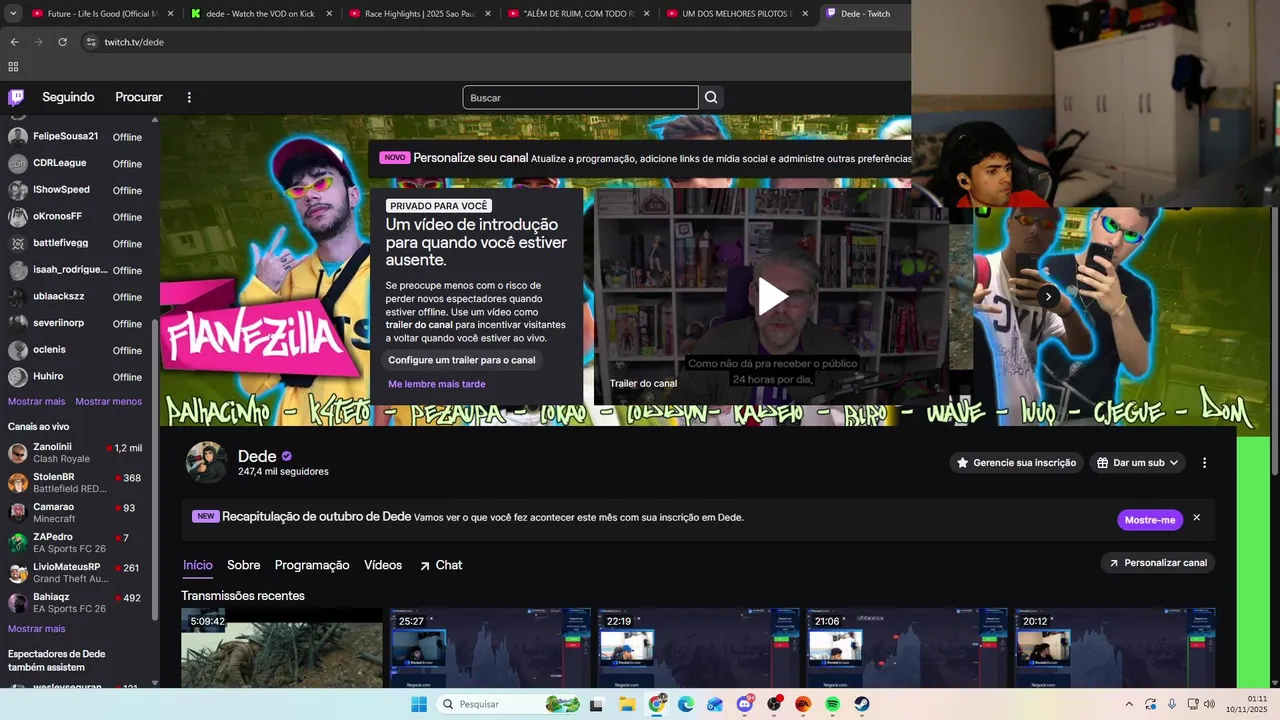Open volume control in system tray
Screen dimensions: 1280x720
coord(1210,704)
